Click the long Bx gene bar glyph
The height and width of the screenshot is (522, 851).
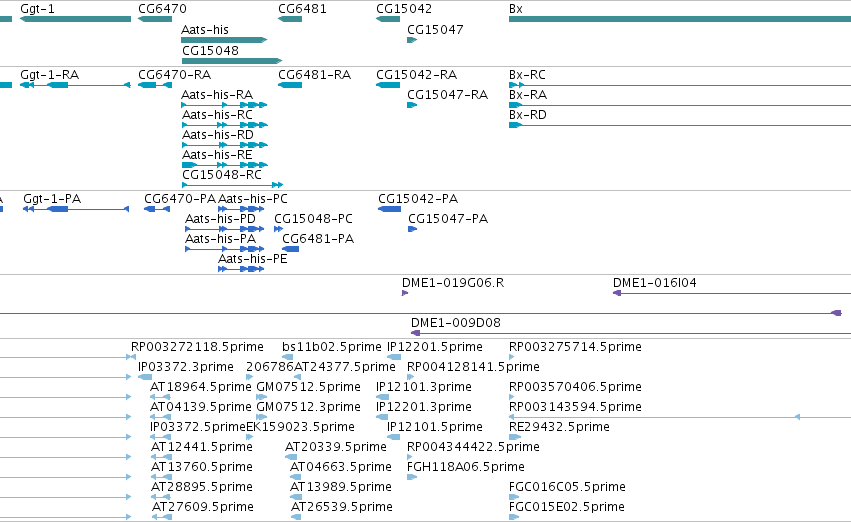679,19
